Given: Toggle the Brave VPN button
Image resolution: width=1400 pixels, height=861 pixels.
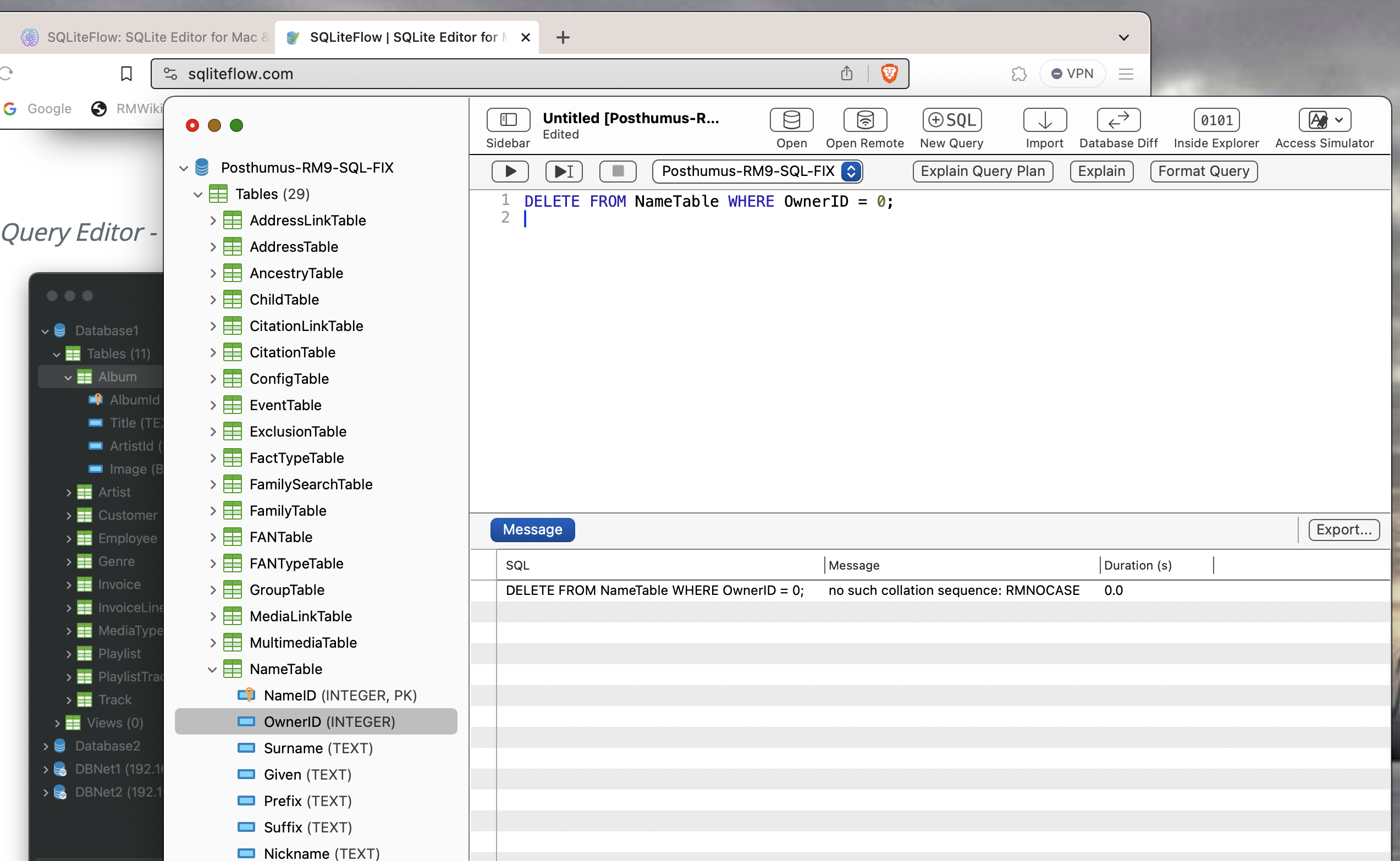Looking at the screenshot, I should coord(1072,74).
